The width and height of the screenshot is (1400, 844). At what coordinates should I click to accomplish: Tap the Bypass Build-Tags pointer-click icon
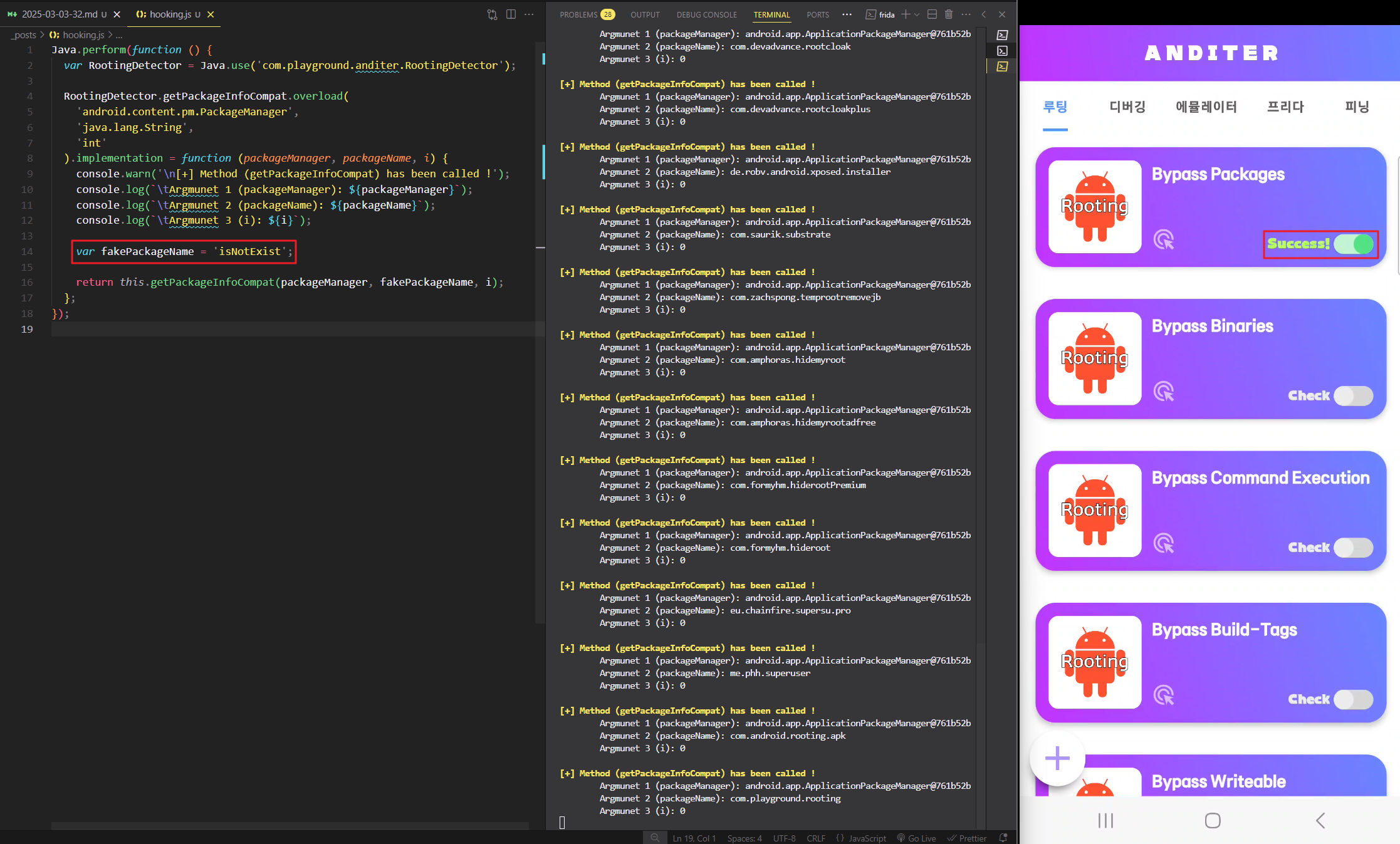click(1164, 695)
